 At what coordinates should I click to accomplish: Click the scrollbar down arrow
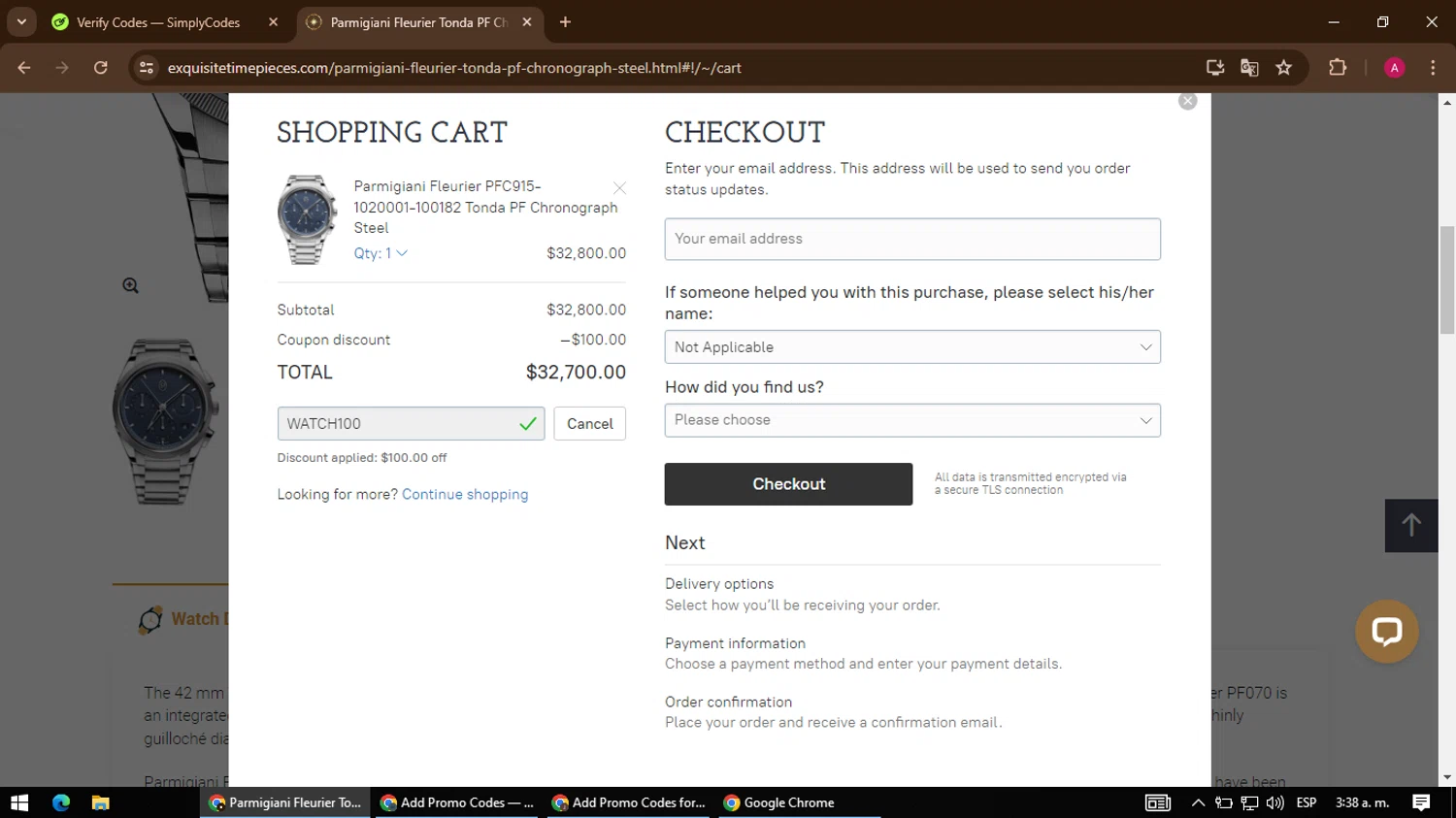click(x=1447, y=777)
